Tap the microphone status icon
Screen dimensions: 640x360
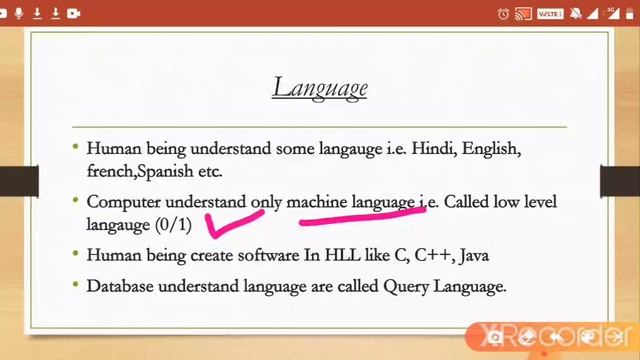click(19, 13)
